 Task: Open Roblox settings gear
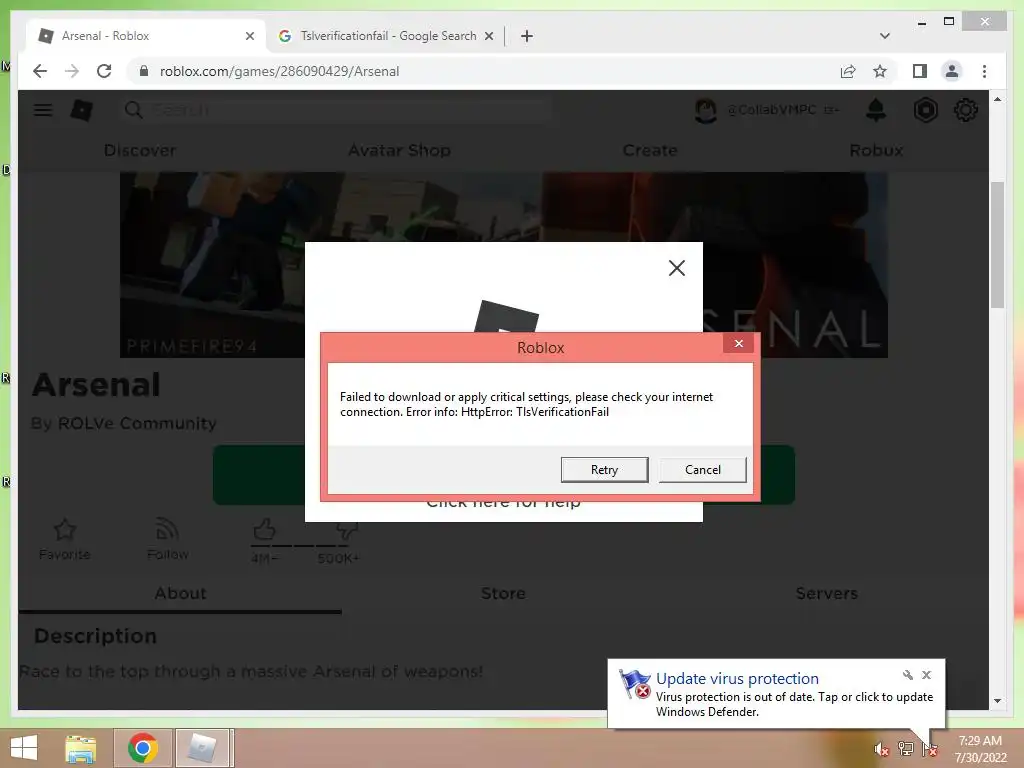pyautogui.click(x=966, y=110)
